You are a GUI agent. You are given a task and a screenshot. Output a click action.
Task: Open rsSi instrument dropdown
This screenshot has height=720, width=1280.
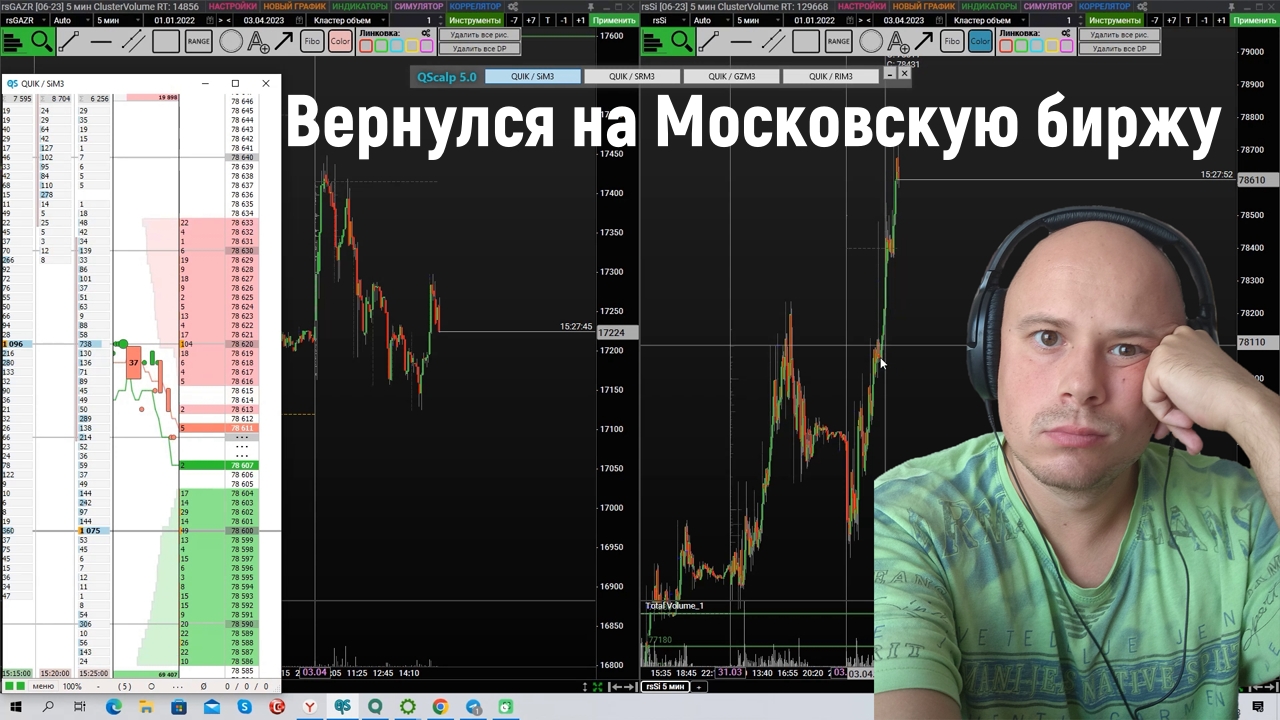[664, 20]
